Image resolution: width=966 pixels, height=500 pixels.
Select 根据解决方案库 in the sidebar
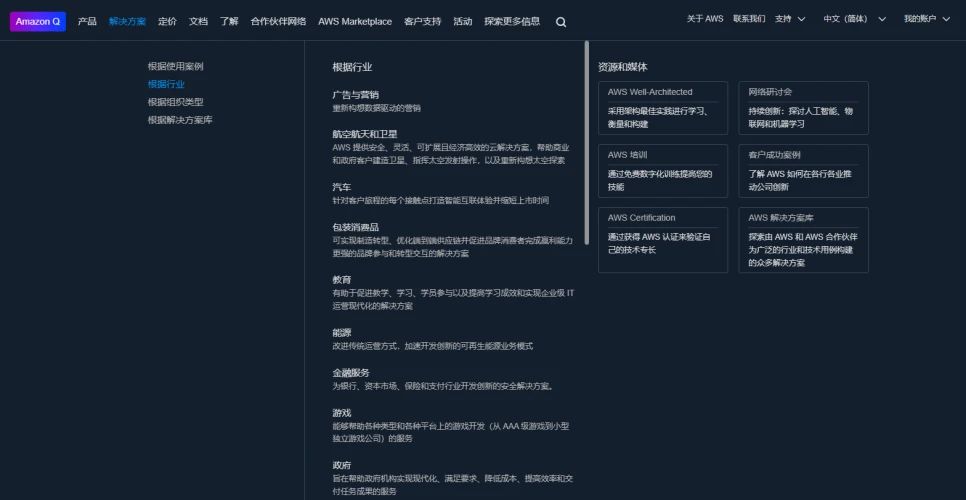[x=180, y=120]
